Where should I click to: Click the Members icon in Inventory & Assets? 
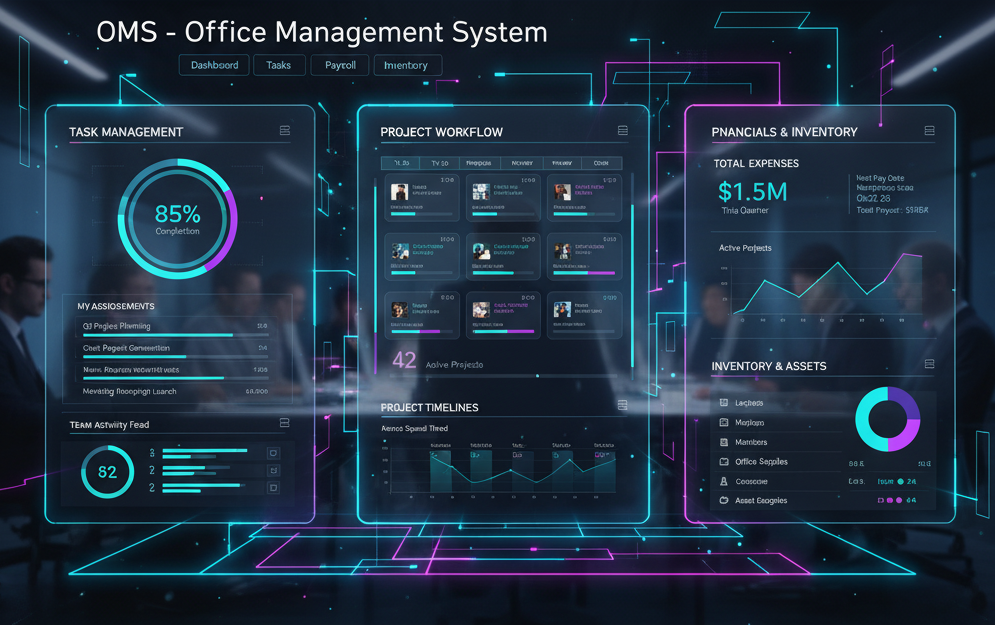coord(724,442)
